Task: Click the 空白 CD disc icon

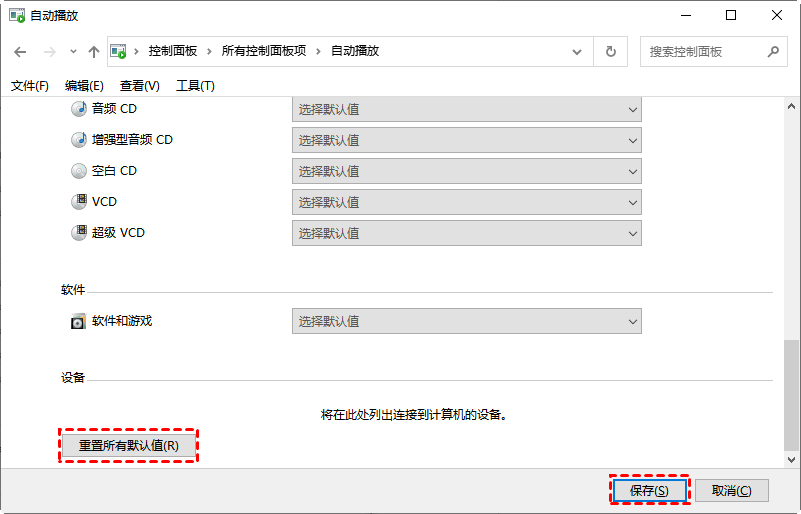Action: [x=79, y=171]
